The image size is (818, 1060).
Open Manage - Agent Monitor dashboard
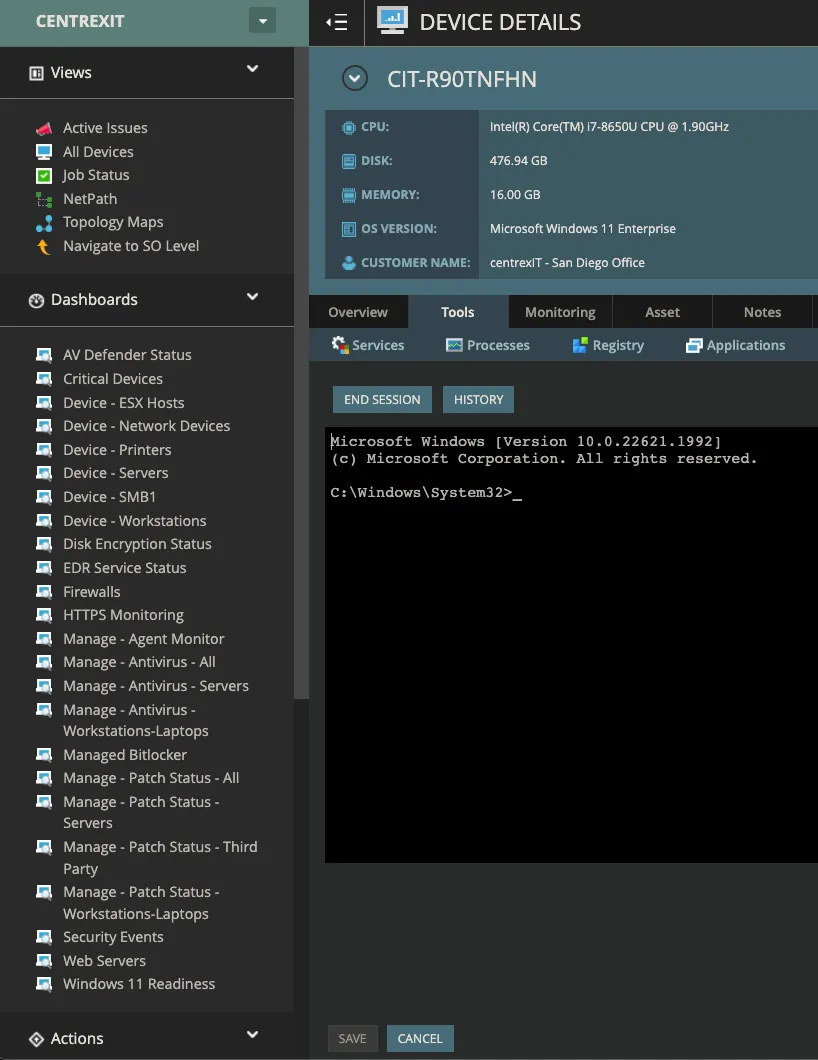[x=143, y=639]
